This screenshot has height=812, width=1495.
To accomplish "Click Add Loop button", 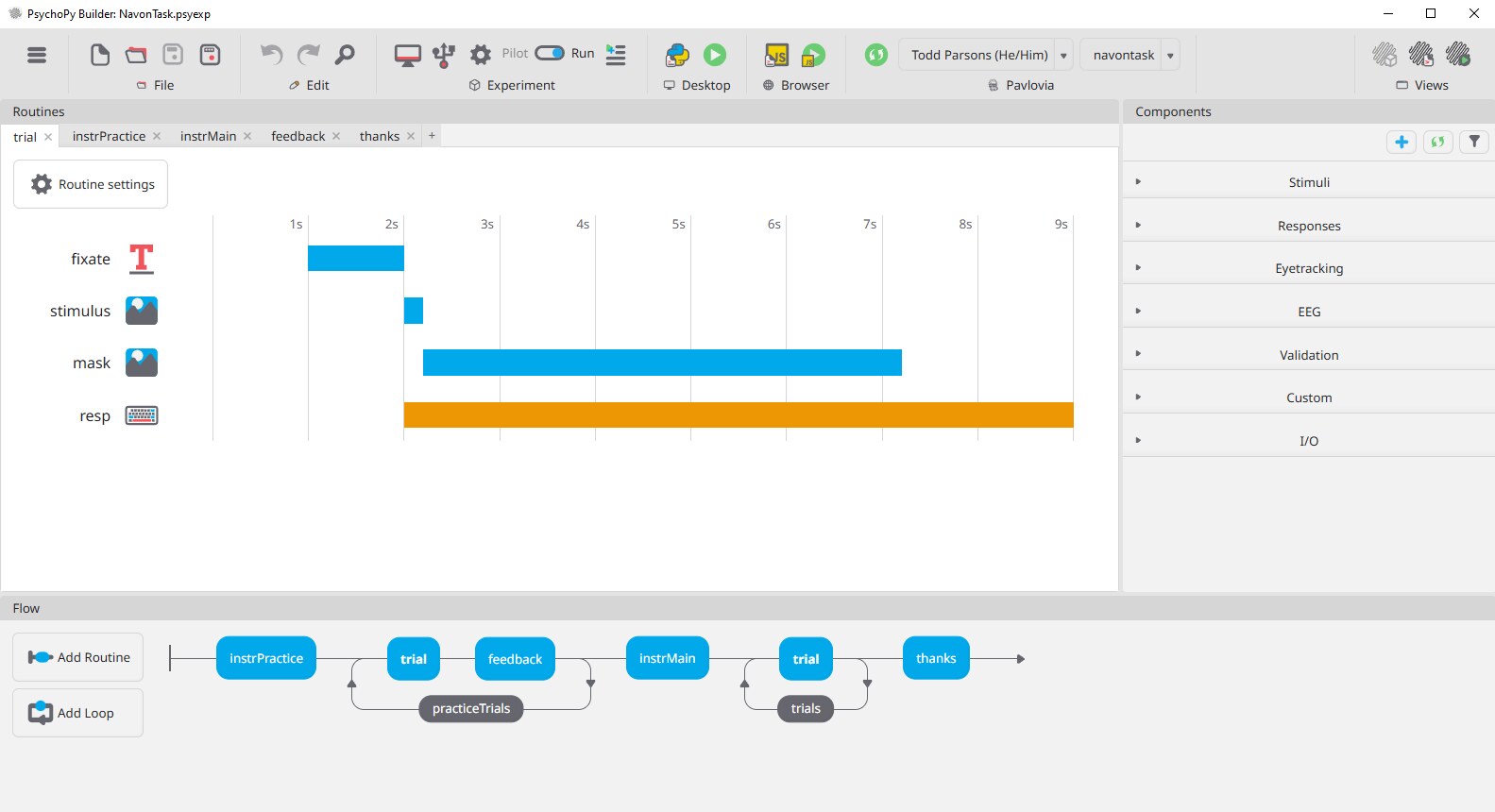I will coord(78,713).
